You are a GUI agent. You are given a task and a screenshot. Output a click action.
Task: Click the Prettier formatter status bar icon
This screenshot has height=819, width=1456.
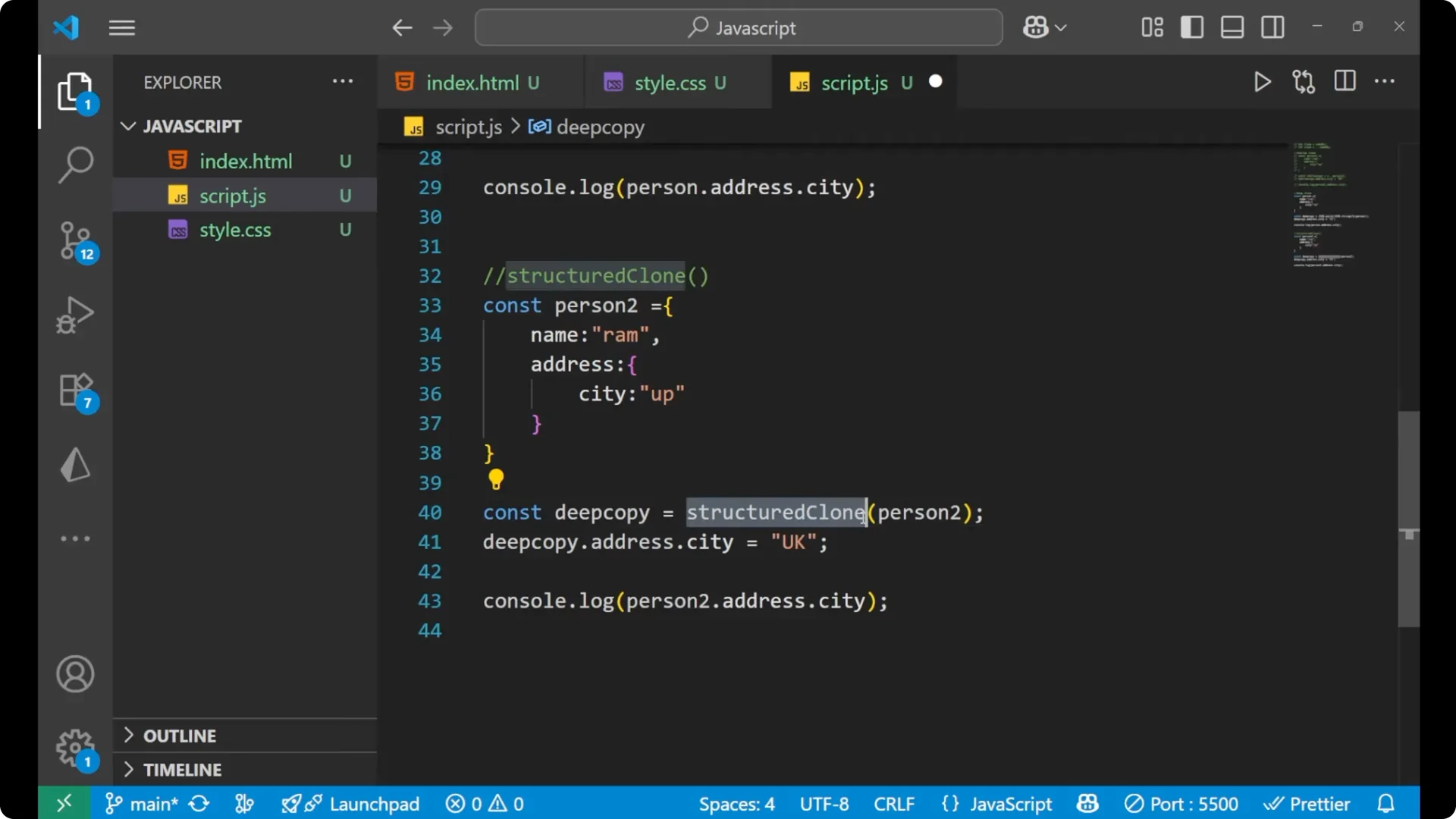click(1307, 803)
